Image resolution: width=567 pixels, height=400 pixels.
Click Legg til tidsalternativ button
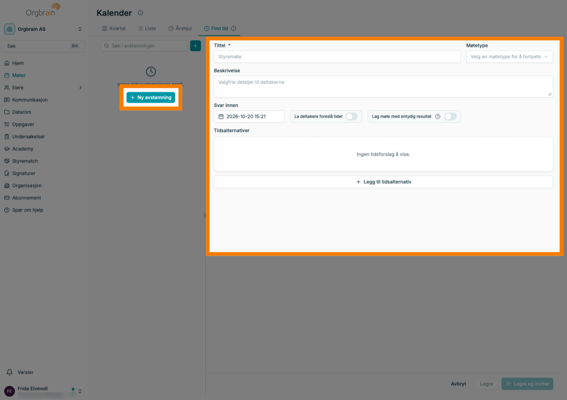(x=383, y=182)
